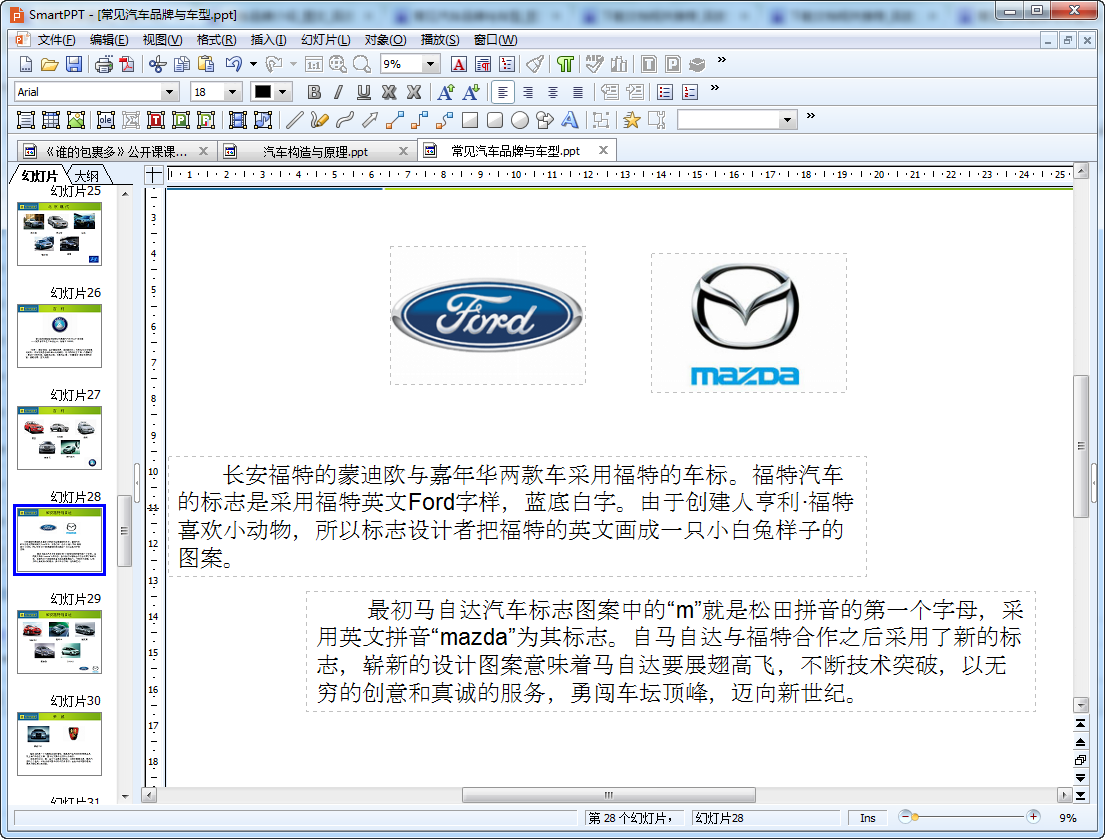Click the zoom slider handle in status bar
Viewport: 1105px width, 839px height.
(x=915, y=818)
